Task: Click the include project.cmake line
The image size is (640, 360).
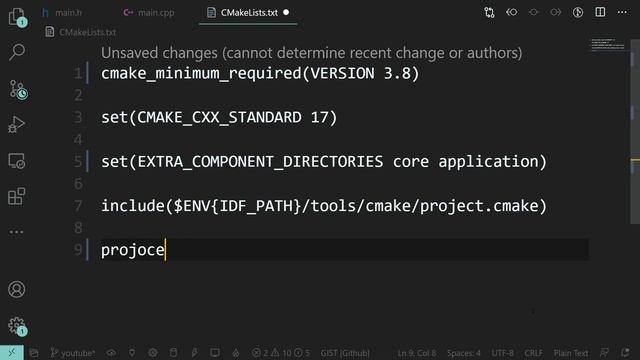Action: tap(324, 206)
